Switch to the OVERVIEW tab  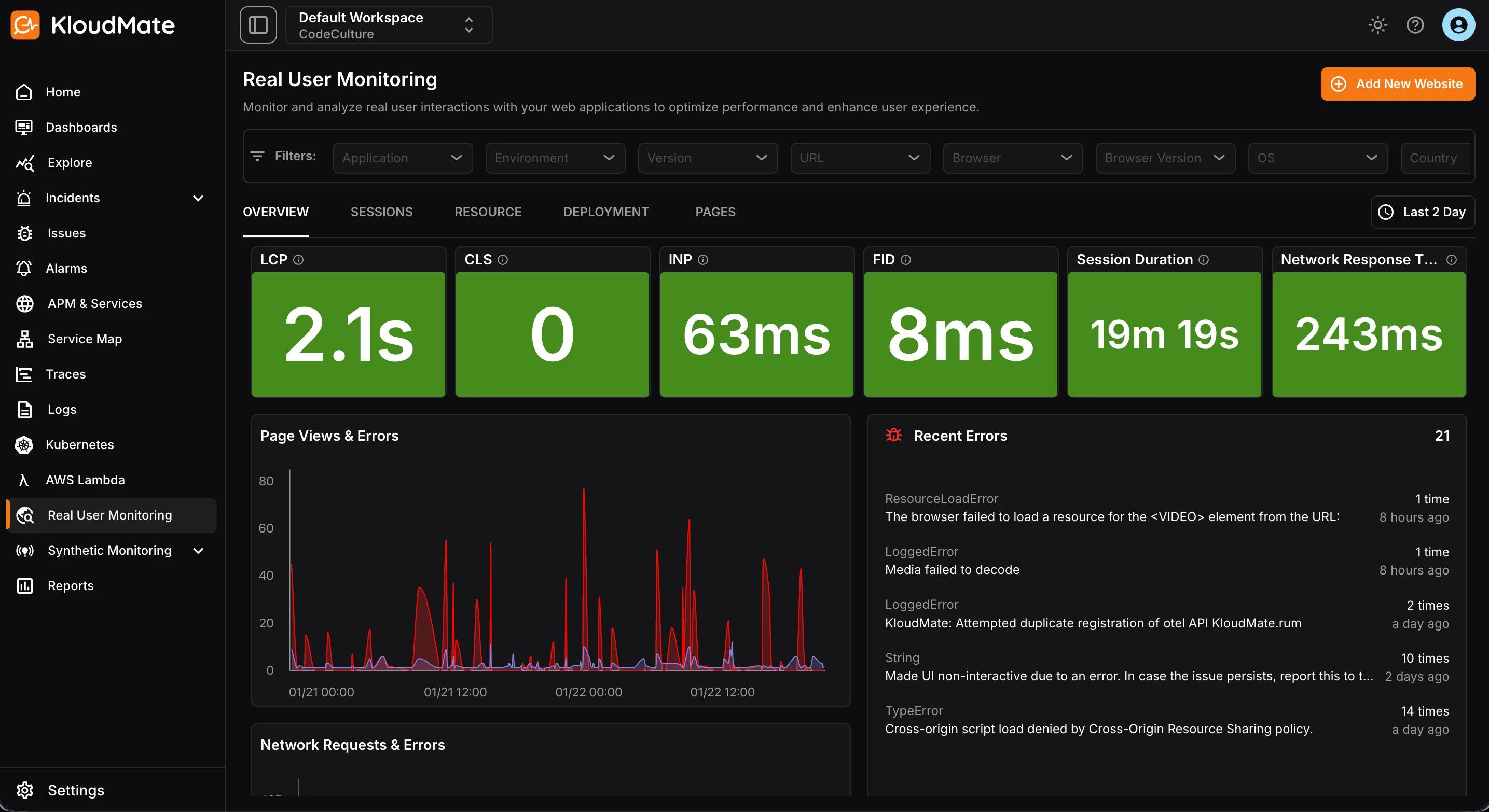pos(275,212)
